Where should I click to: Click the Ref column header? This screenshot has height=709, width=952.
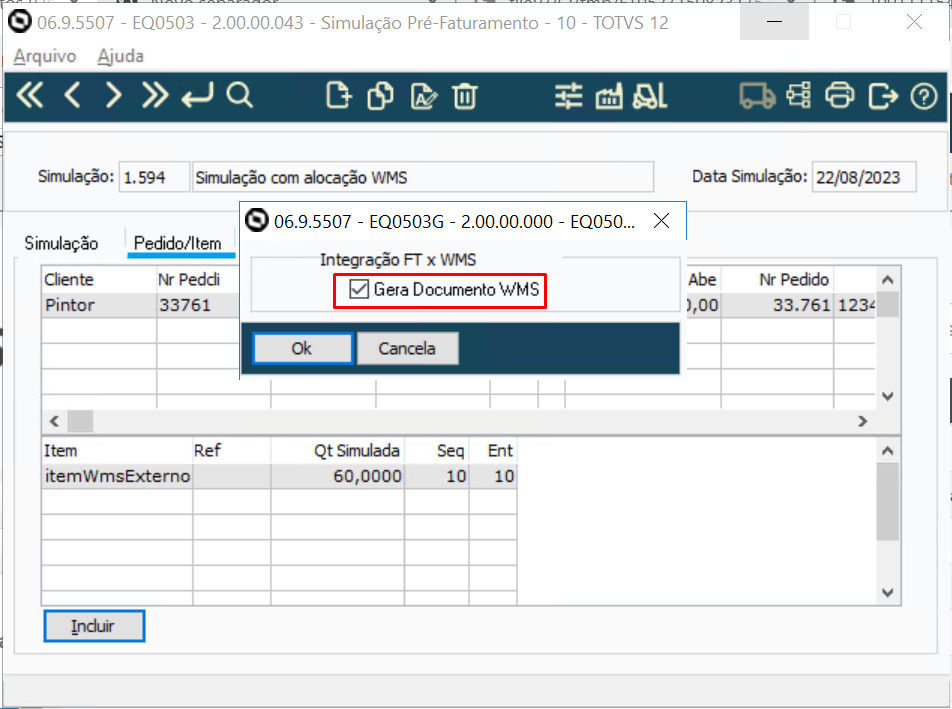click(x=231, y=450)
